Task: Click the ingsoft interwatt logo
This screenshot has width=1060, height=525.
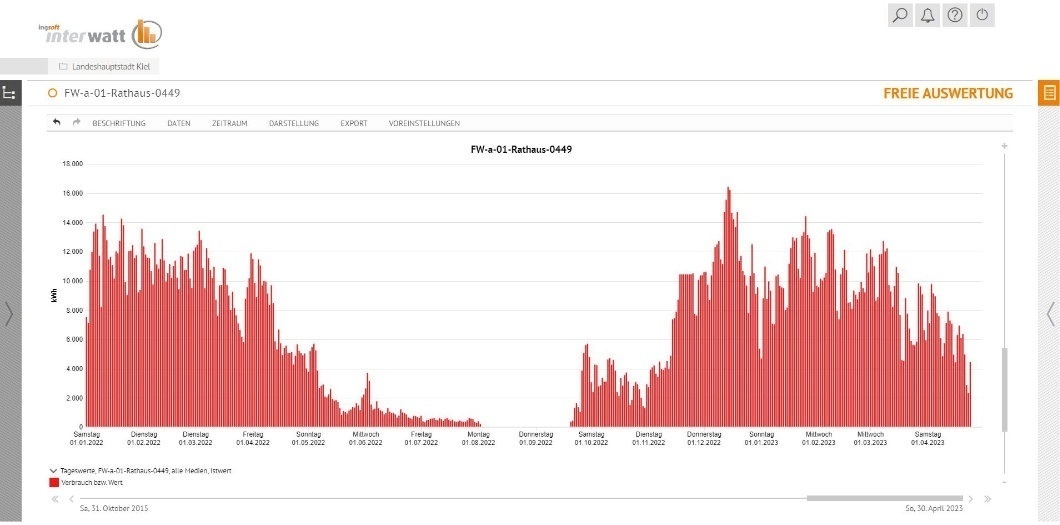Action: pyautogui.click(x=101, y=33)
